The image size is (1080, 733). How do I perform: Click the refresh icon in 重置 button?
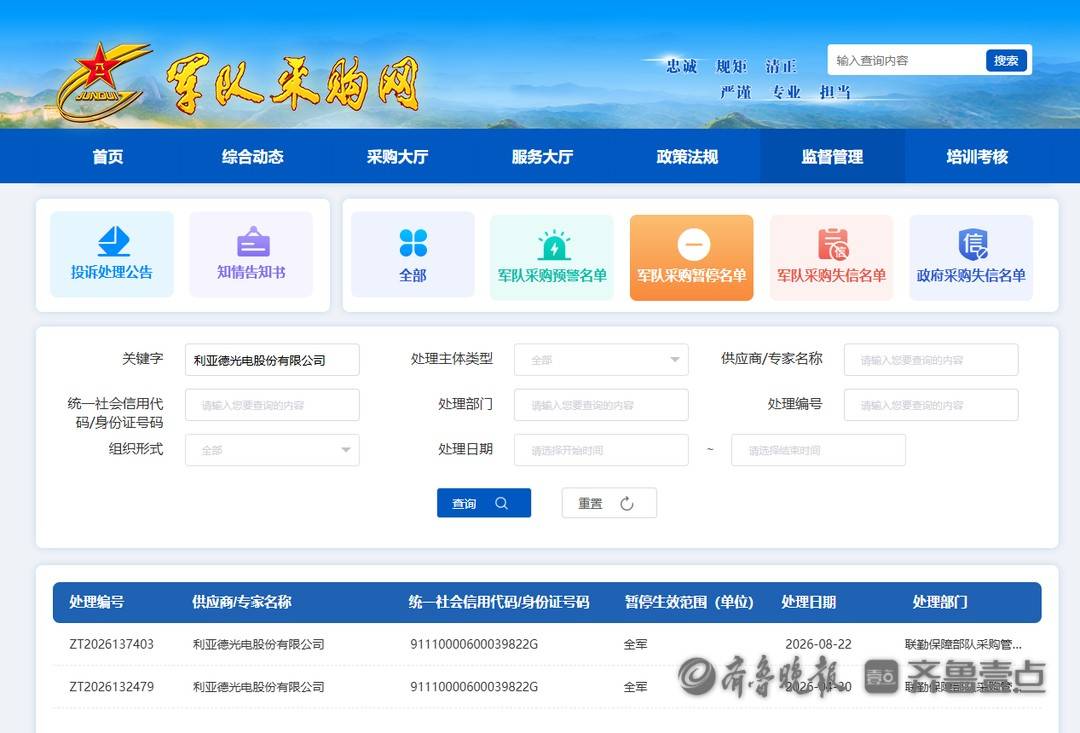tap(626, 504)
